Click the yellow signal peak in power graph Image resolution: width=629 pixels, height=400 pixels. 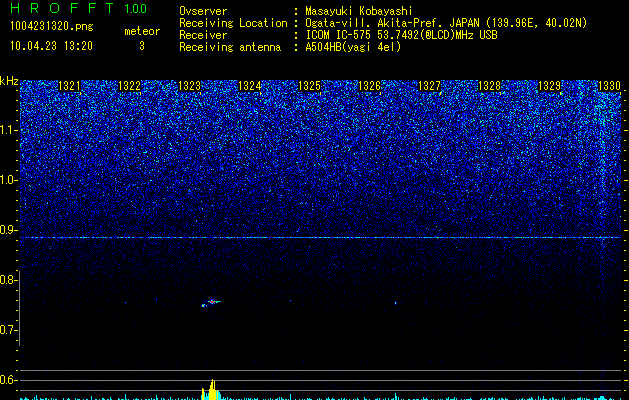[211, 390]
